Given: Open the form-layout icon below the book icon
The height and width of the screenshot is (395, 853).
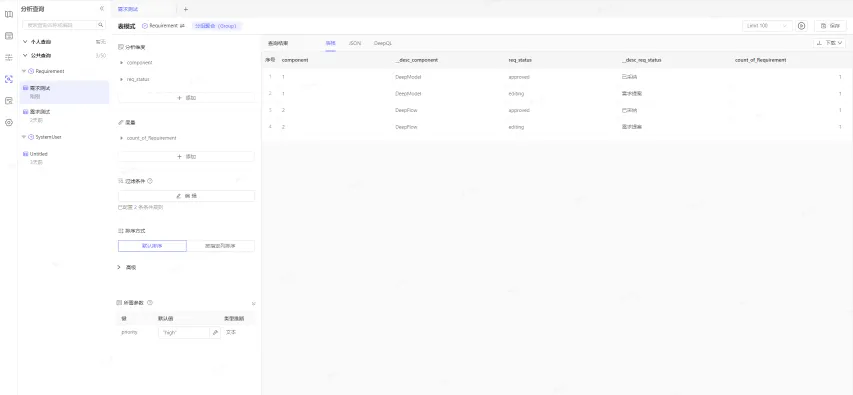Looking at the screenshot, I should click(9, 36).
